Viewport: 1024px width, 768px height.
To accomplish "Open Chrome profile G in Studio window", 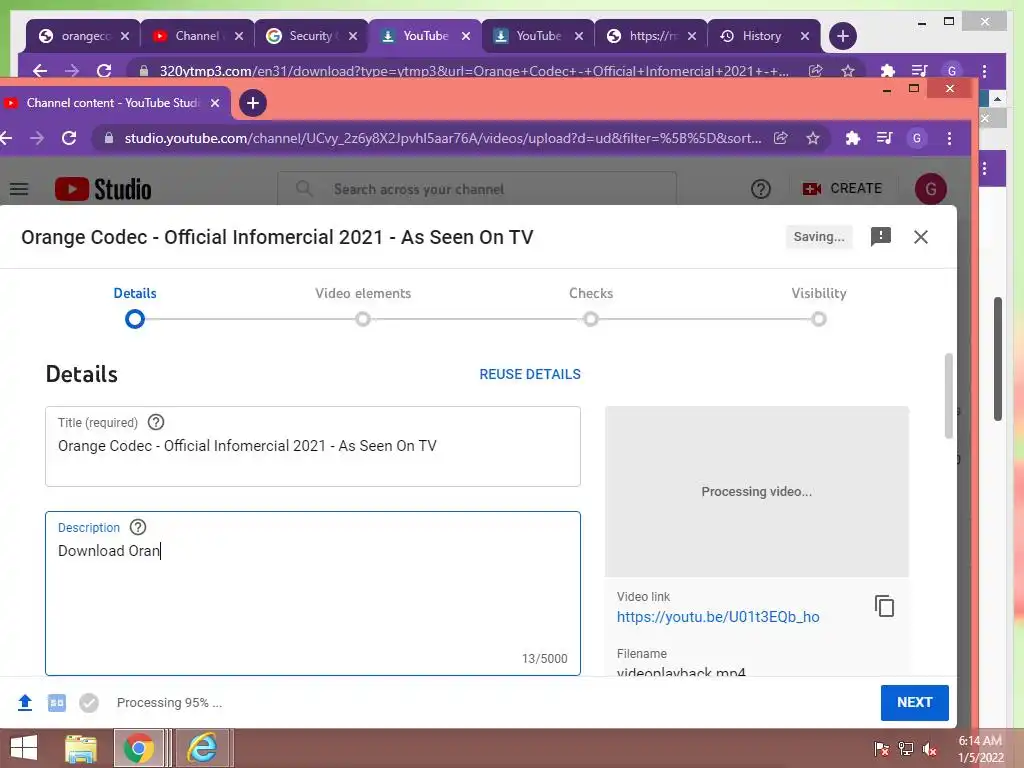I will click(917, 138).
